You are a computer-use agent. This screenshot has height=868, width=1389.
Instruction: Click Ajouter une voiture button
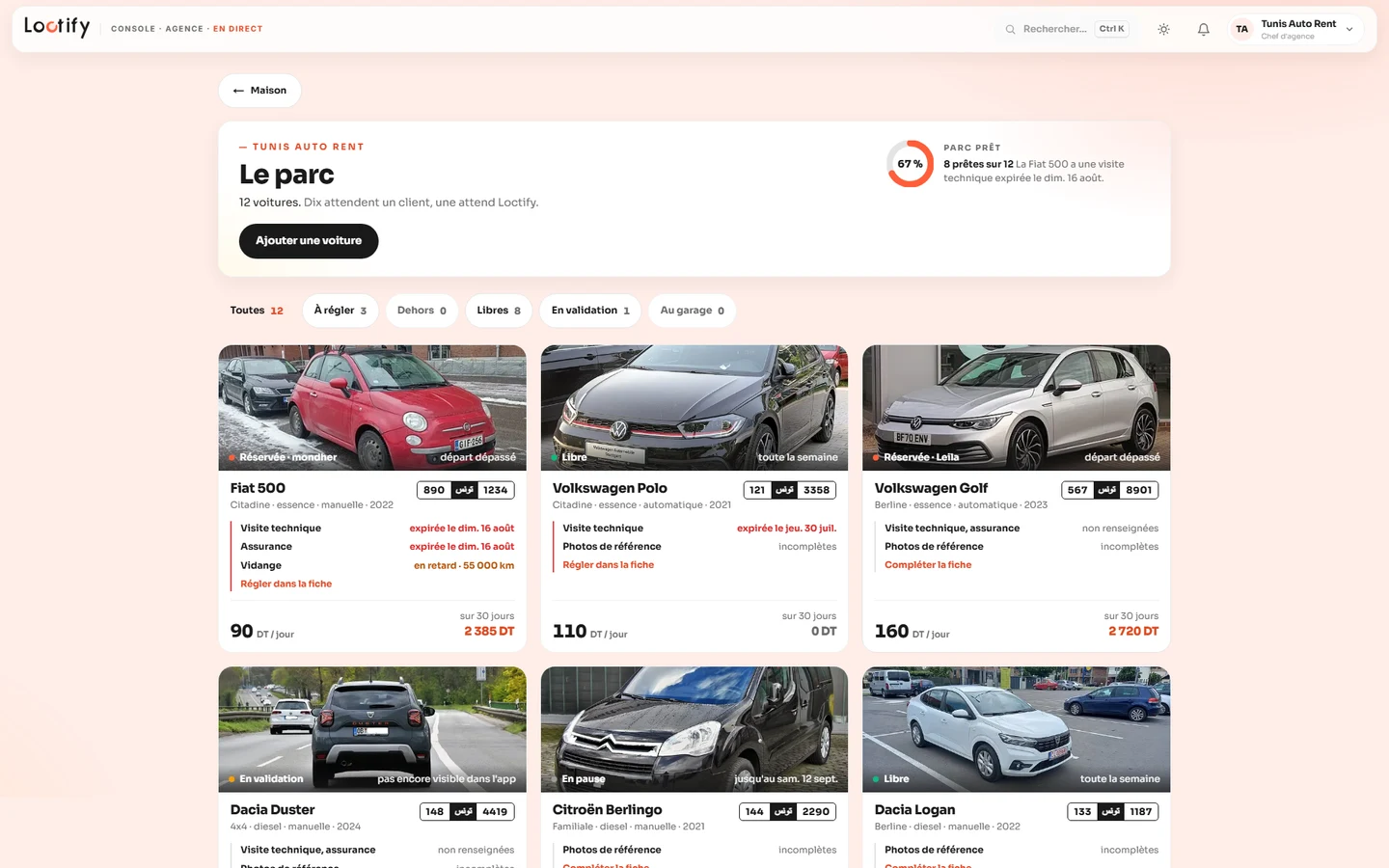(309, 241)
